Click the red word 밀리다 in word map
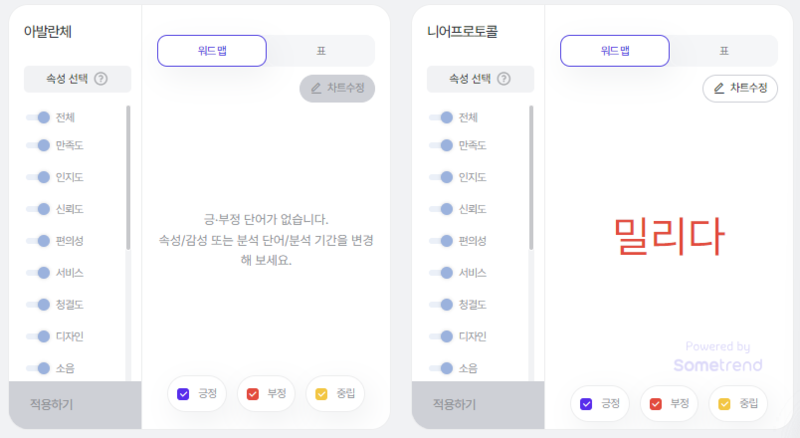Screen dimensions: 800x438 pos(669,236)
